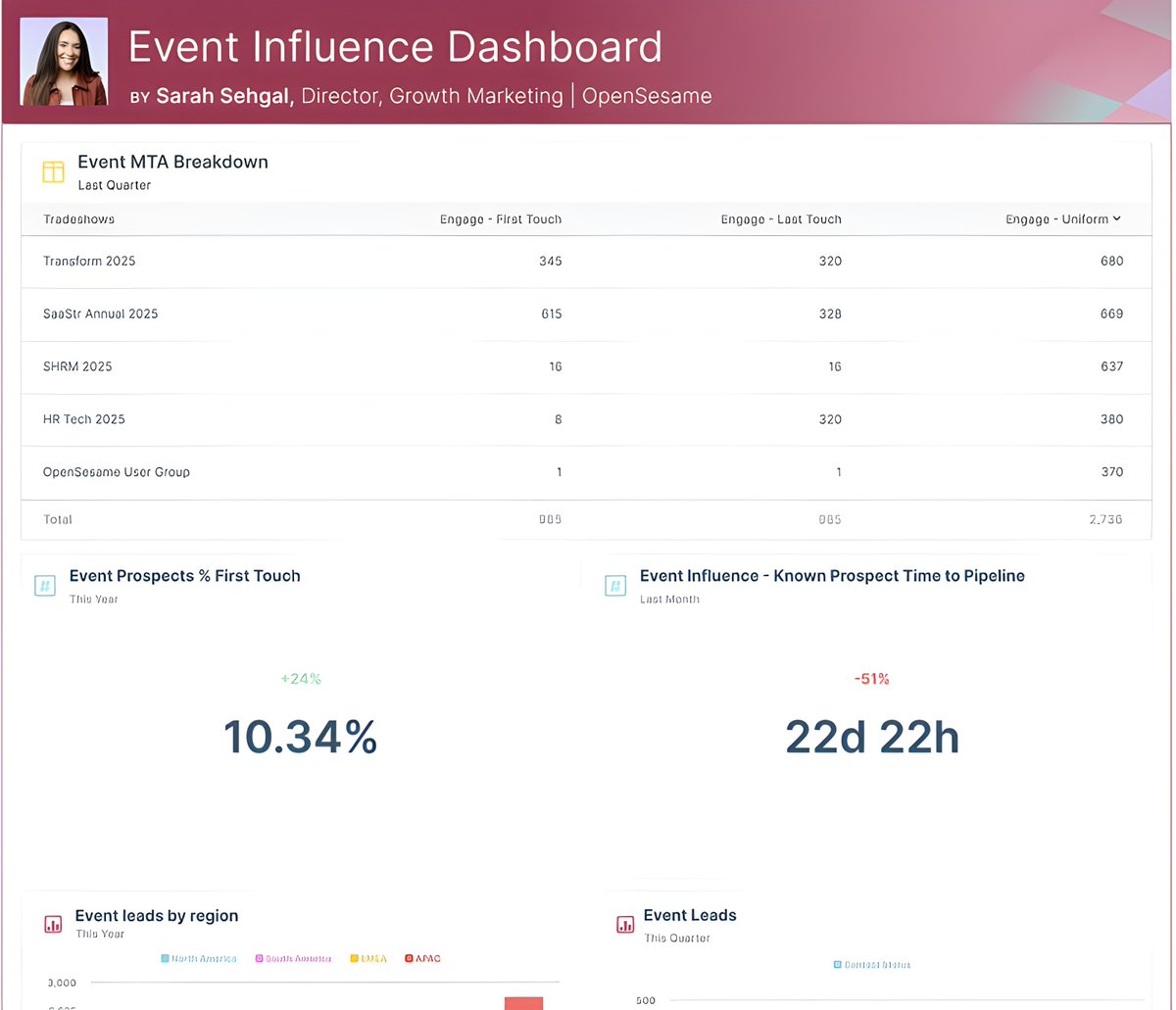1176x1010 pixels.
Task: Click the Event Prospects % First Touch metric icon
Action: (x=45, y=586)
